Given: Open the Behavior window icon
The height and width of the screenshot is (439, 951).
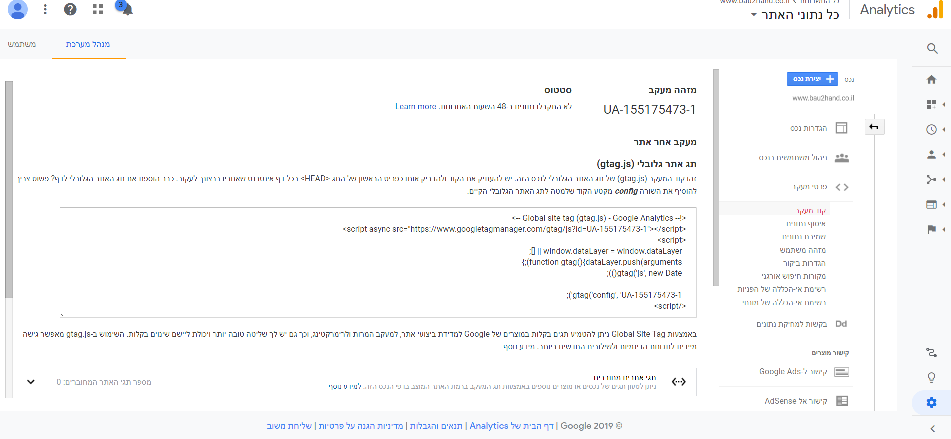Looking at the screenshot, I should tap(931, 204).
